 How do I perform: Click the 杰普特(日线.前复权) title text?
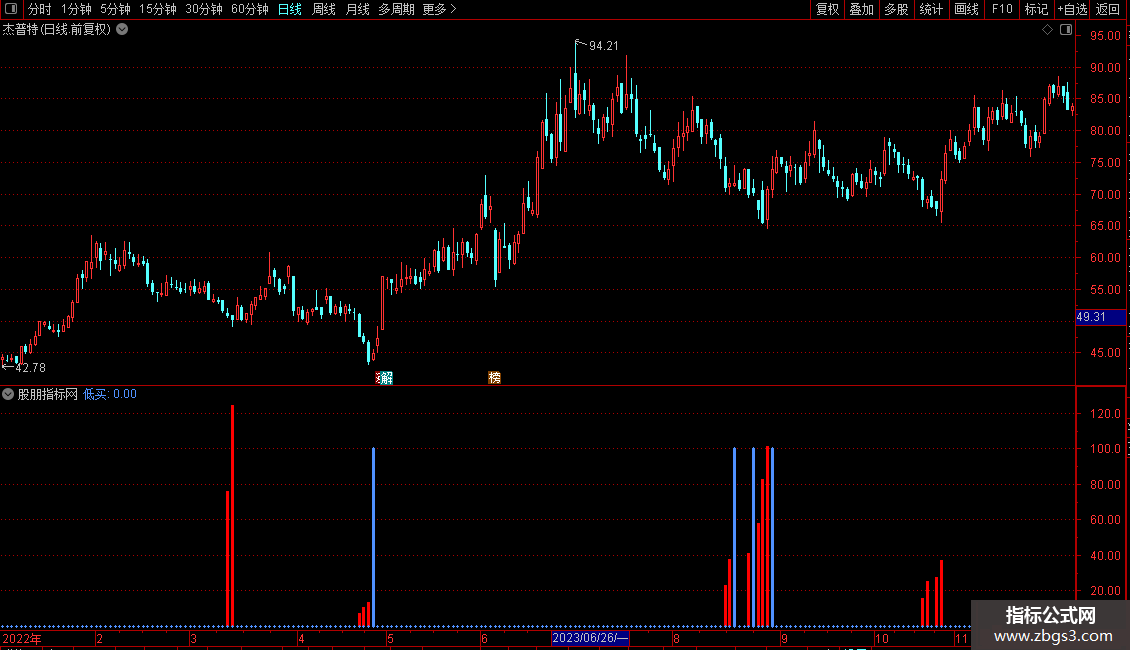pos(57,30)
